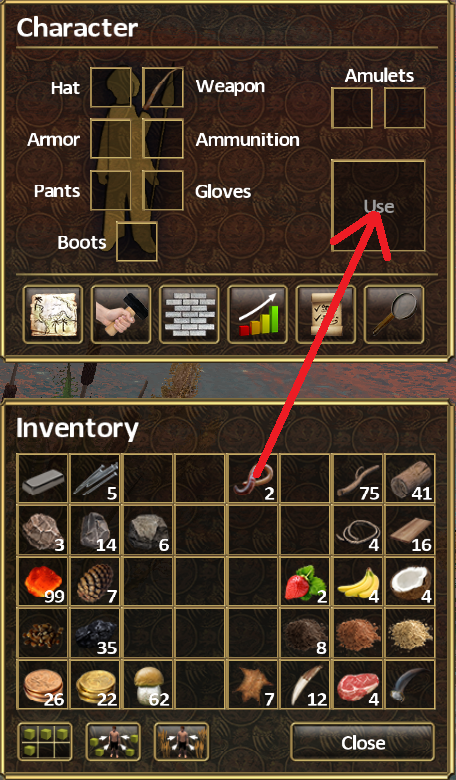Click the green cubes sort button

45,742
